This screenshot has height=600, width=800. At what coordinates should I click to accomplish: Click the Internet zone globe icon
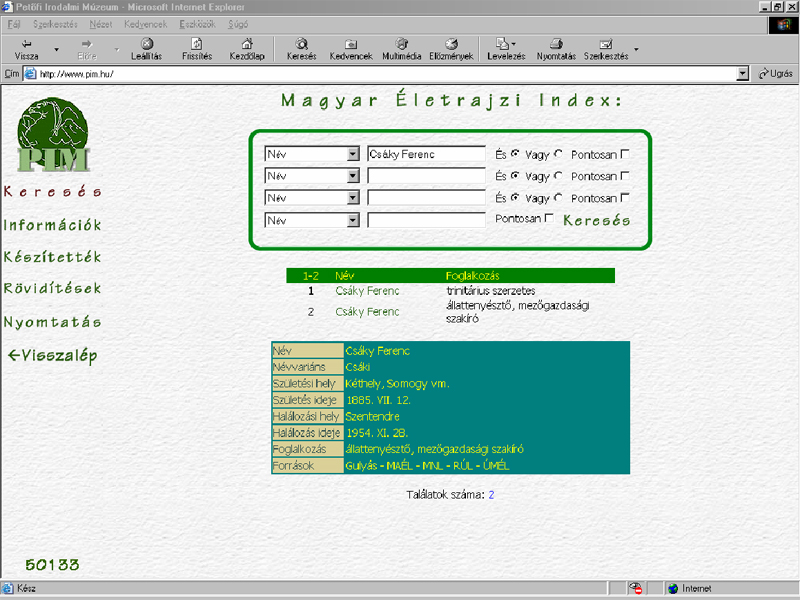673,588
